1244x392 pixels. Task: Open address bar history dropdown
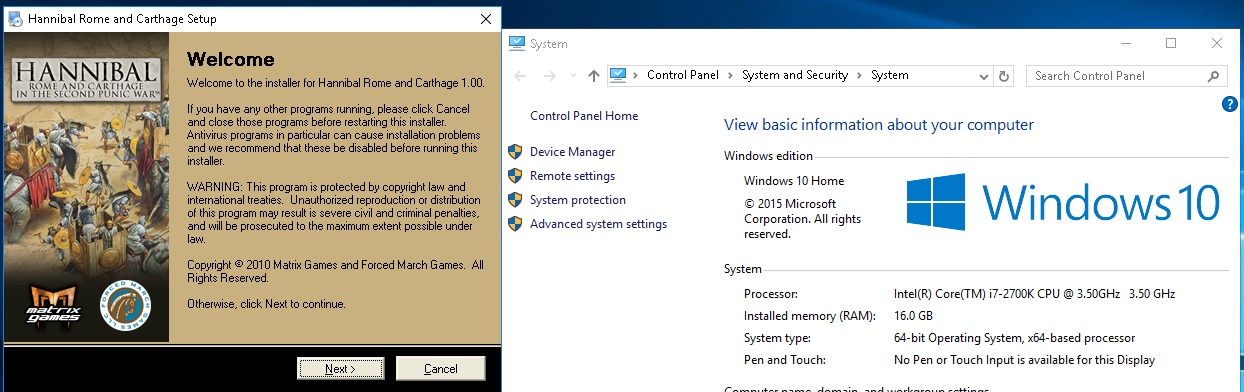(x=983, y=76)
